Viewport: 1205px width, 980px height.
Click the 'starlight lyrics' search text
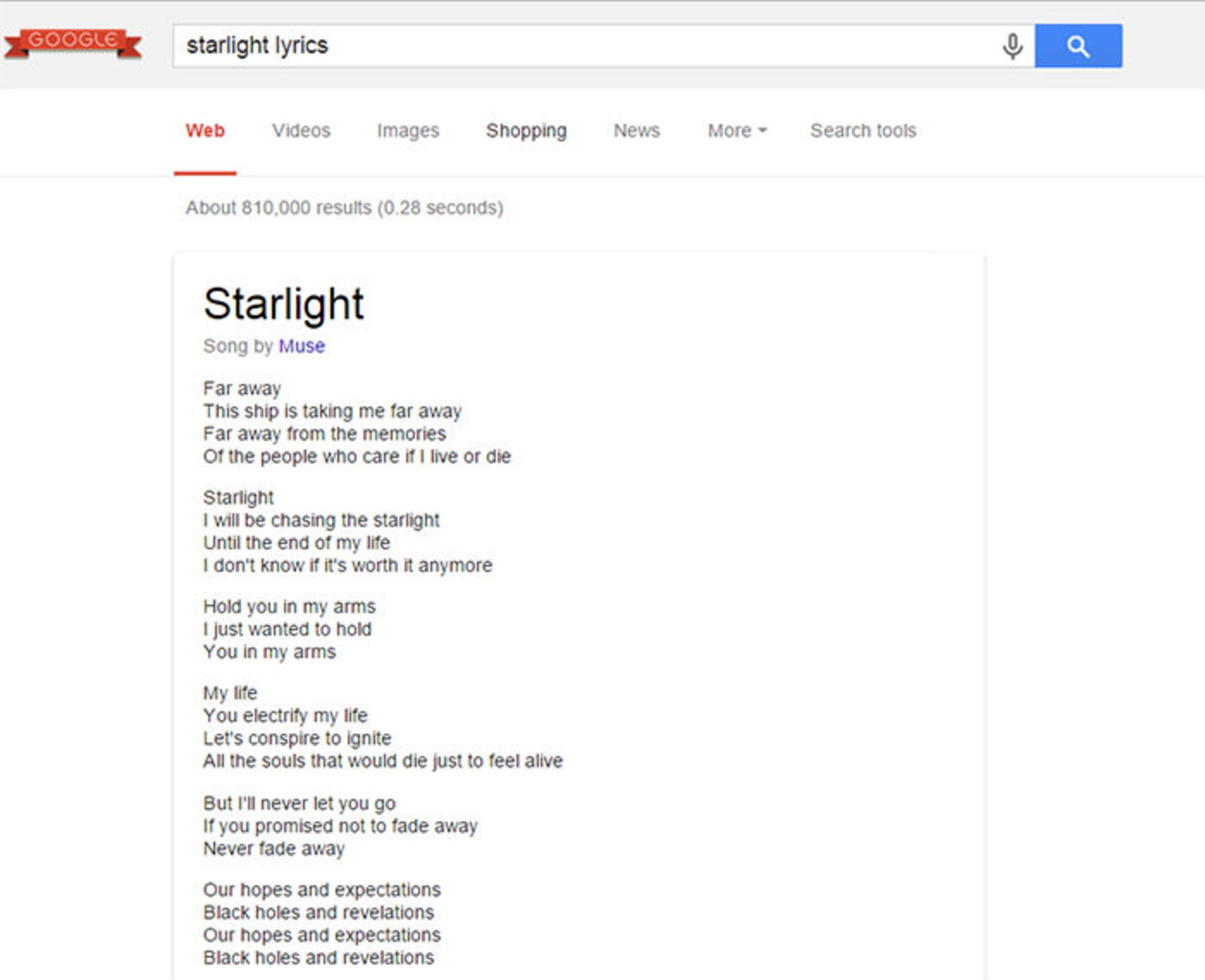257,45
